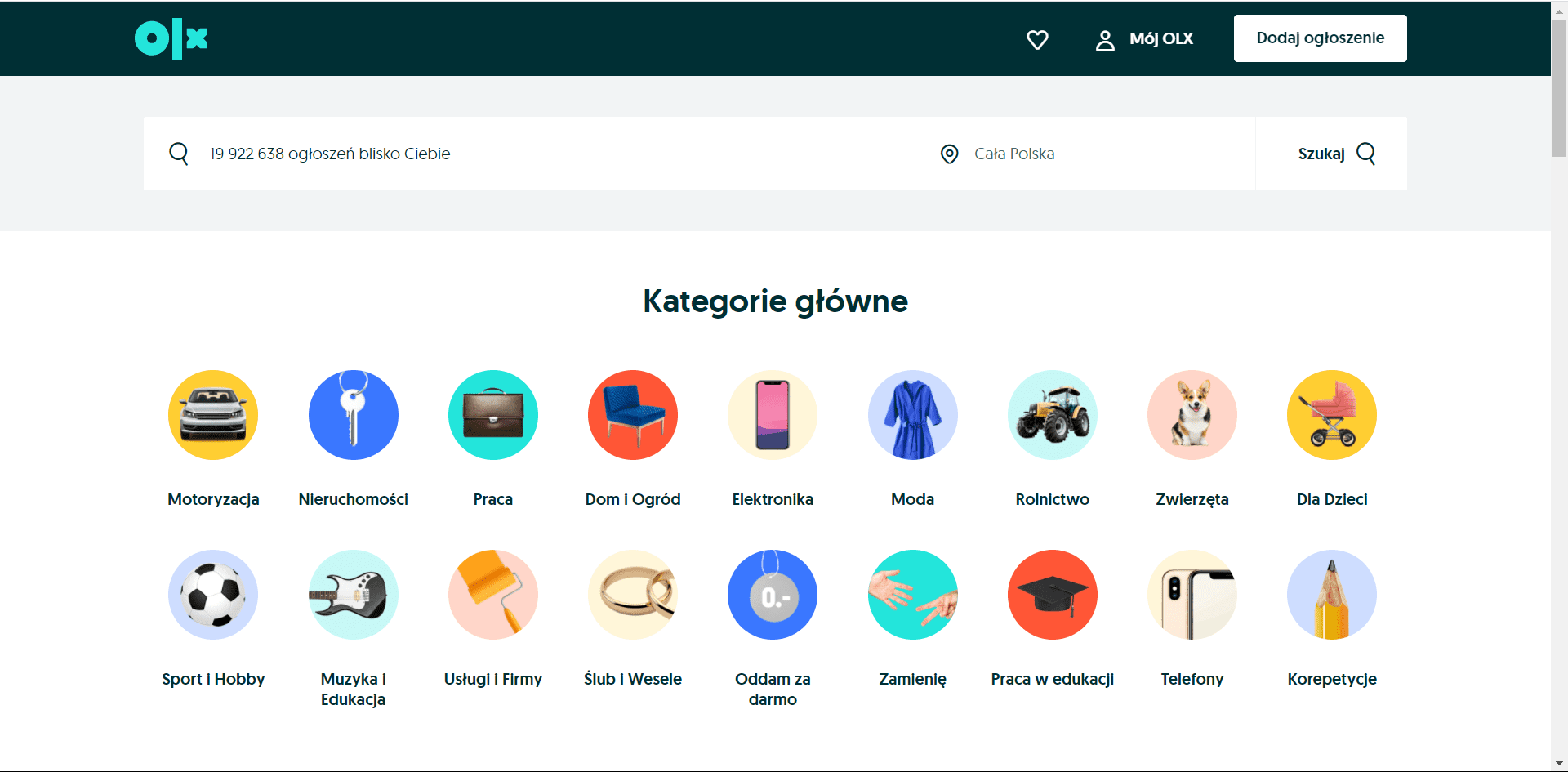1568x772 pixels.
Task: Open the Praca w edukacji graduation cap icon
Action: [1053, 595]
